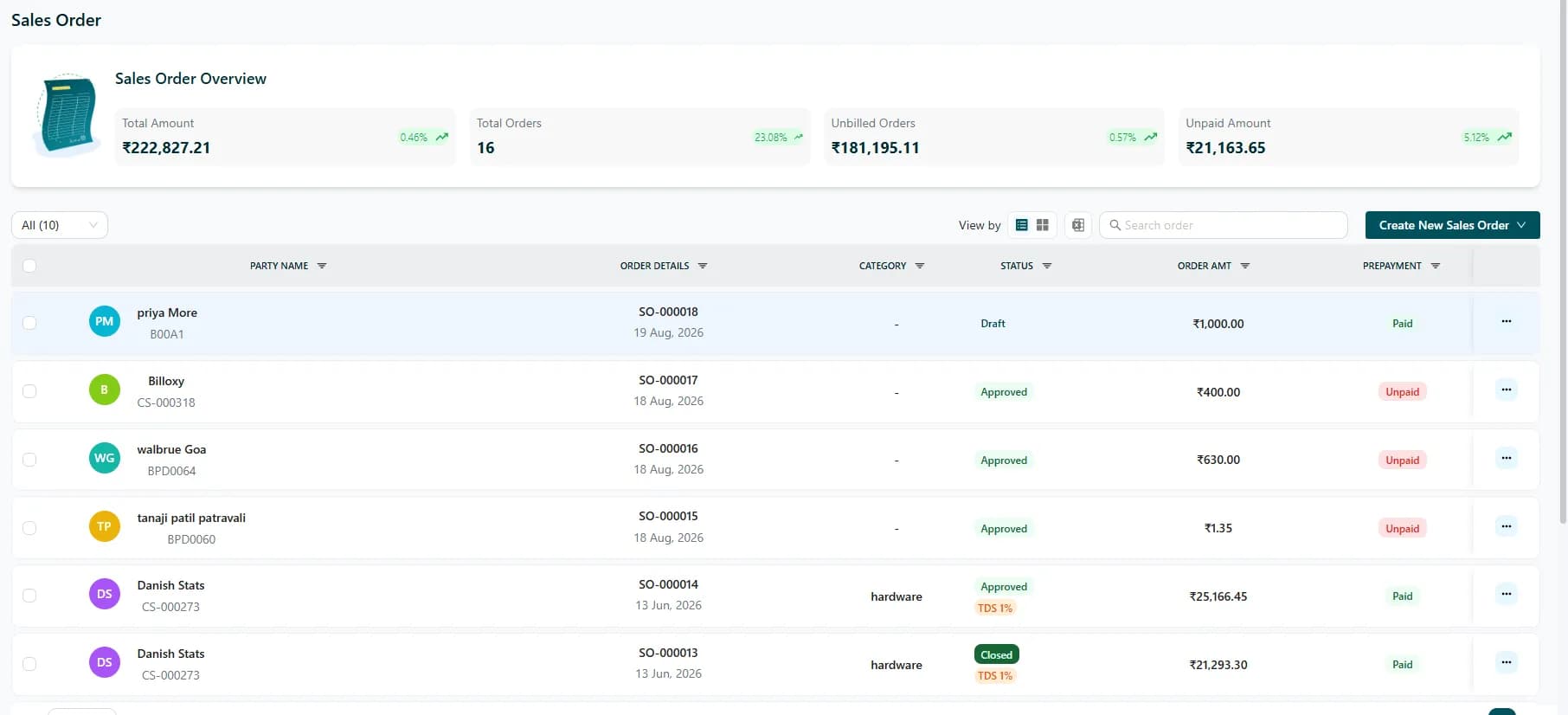The width and height of the screenshot is (1568, 715).
Task: Filter by the Status column icon
Action: (1047, 266)
